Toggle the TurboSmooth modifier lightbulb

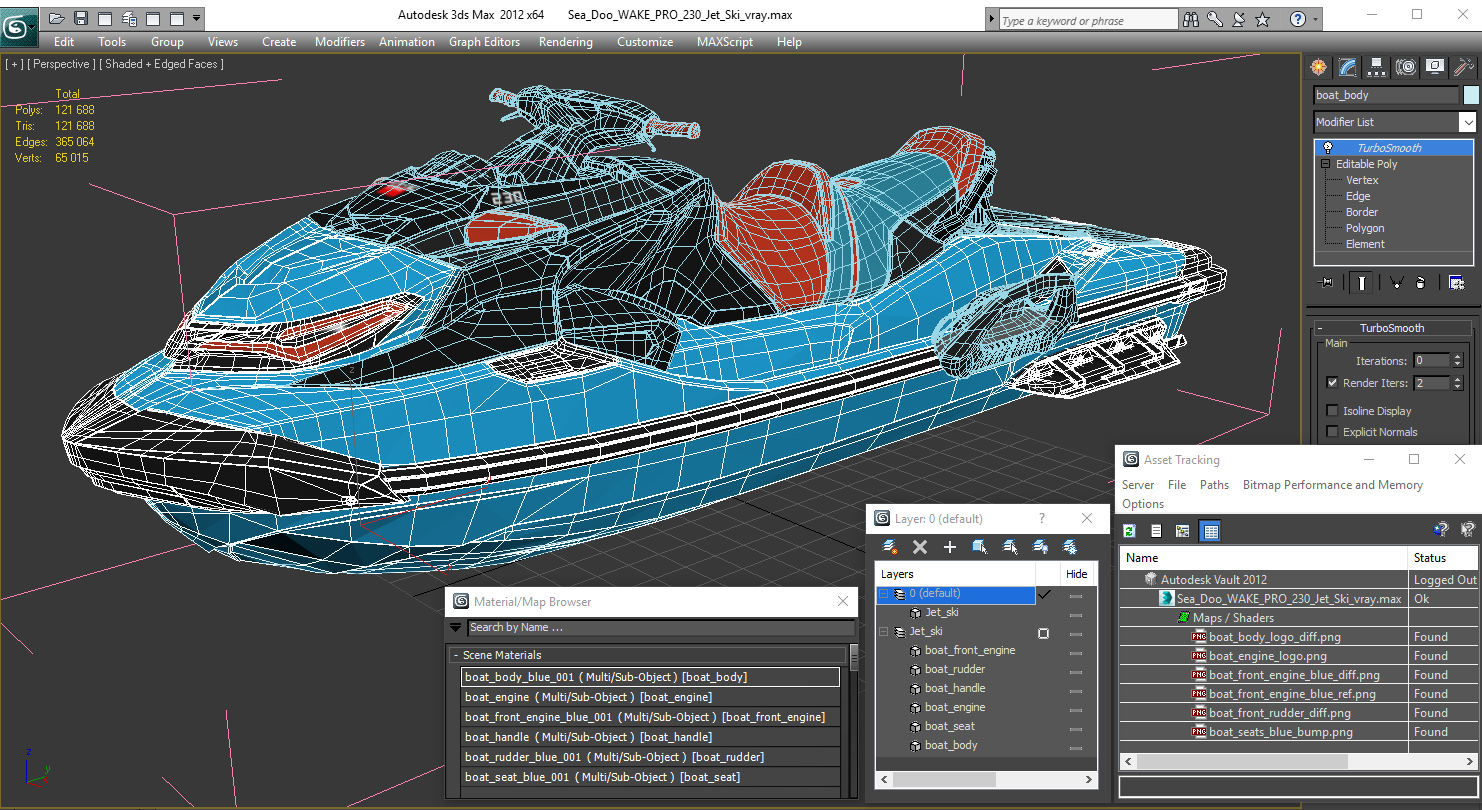pyautogui.click(x=1327, y=148)
